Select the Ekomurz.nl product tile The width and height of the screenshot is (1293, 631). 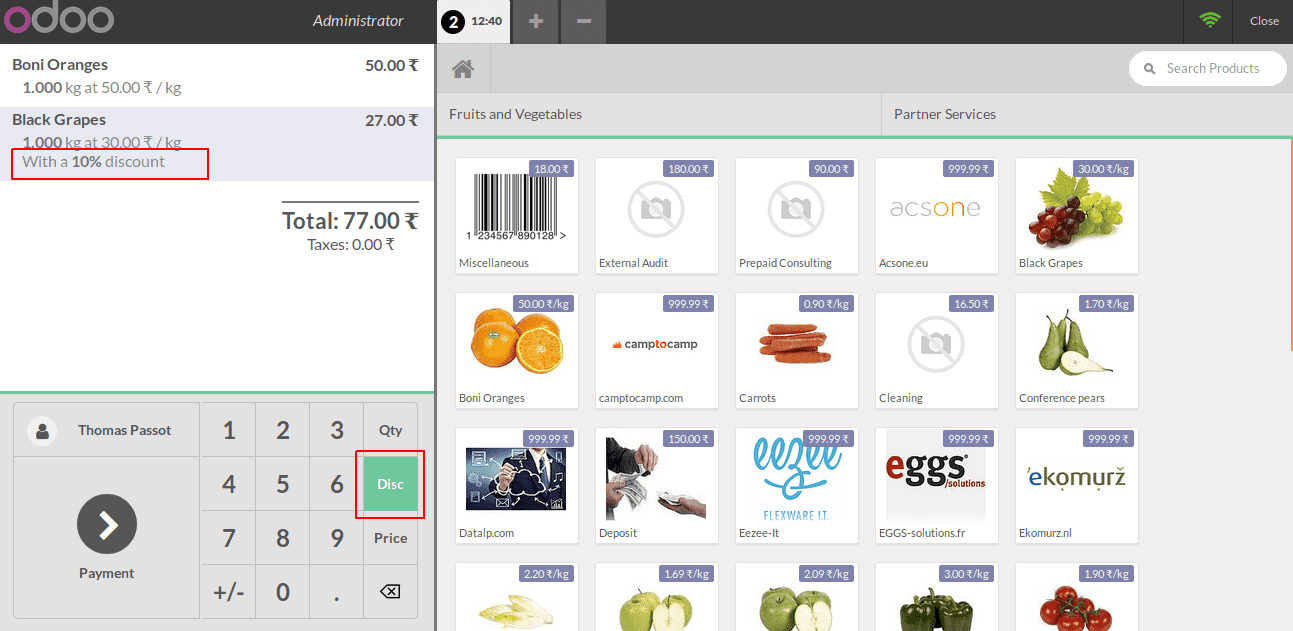(x=1077, y=485)
